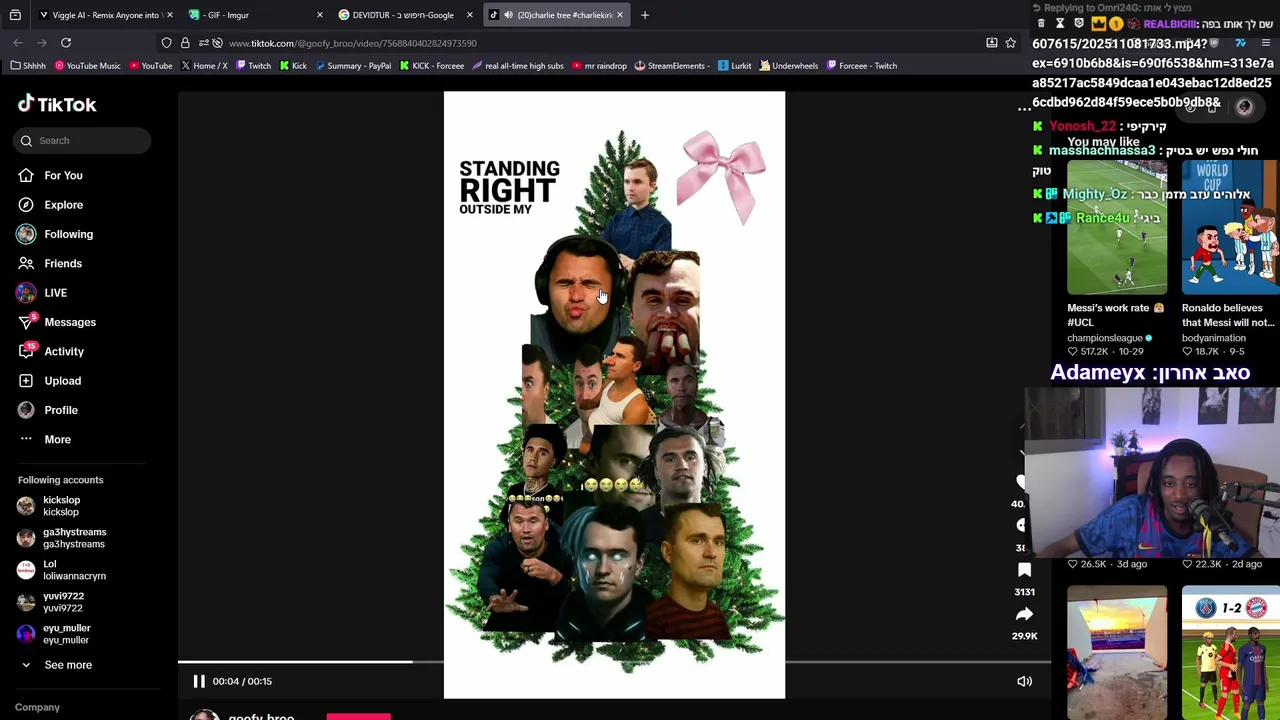Go back in browser history
Image resolution: width=1280 pixels, height=720 pixels.
(x=18, y=43)
